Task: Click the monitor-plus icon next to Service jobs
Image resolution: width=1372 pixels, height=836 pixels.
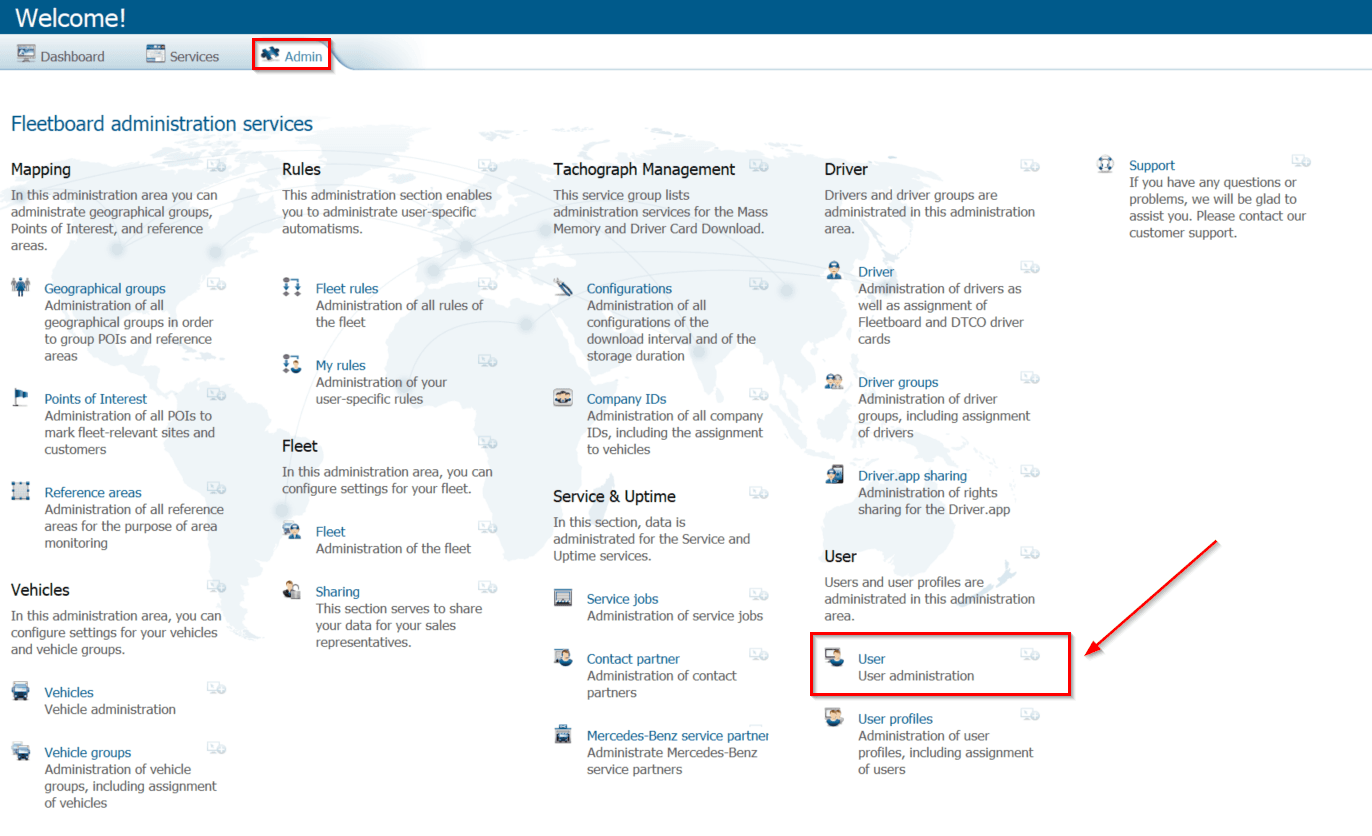Action: click(758, 594)
